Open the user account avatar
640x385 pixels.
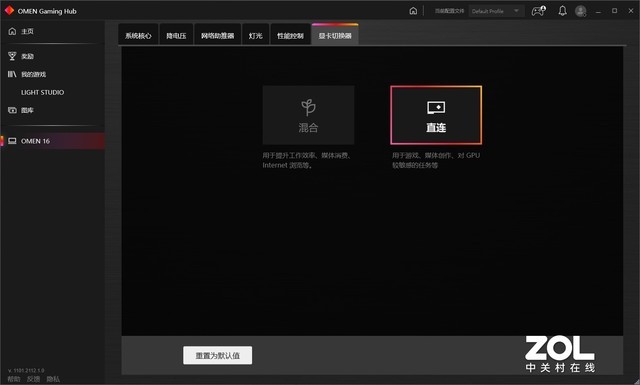(x=580, y=11)
